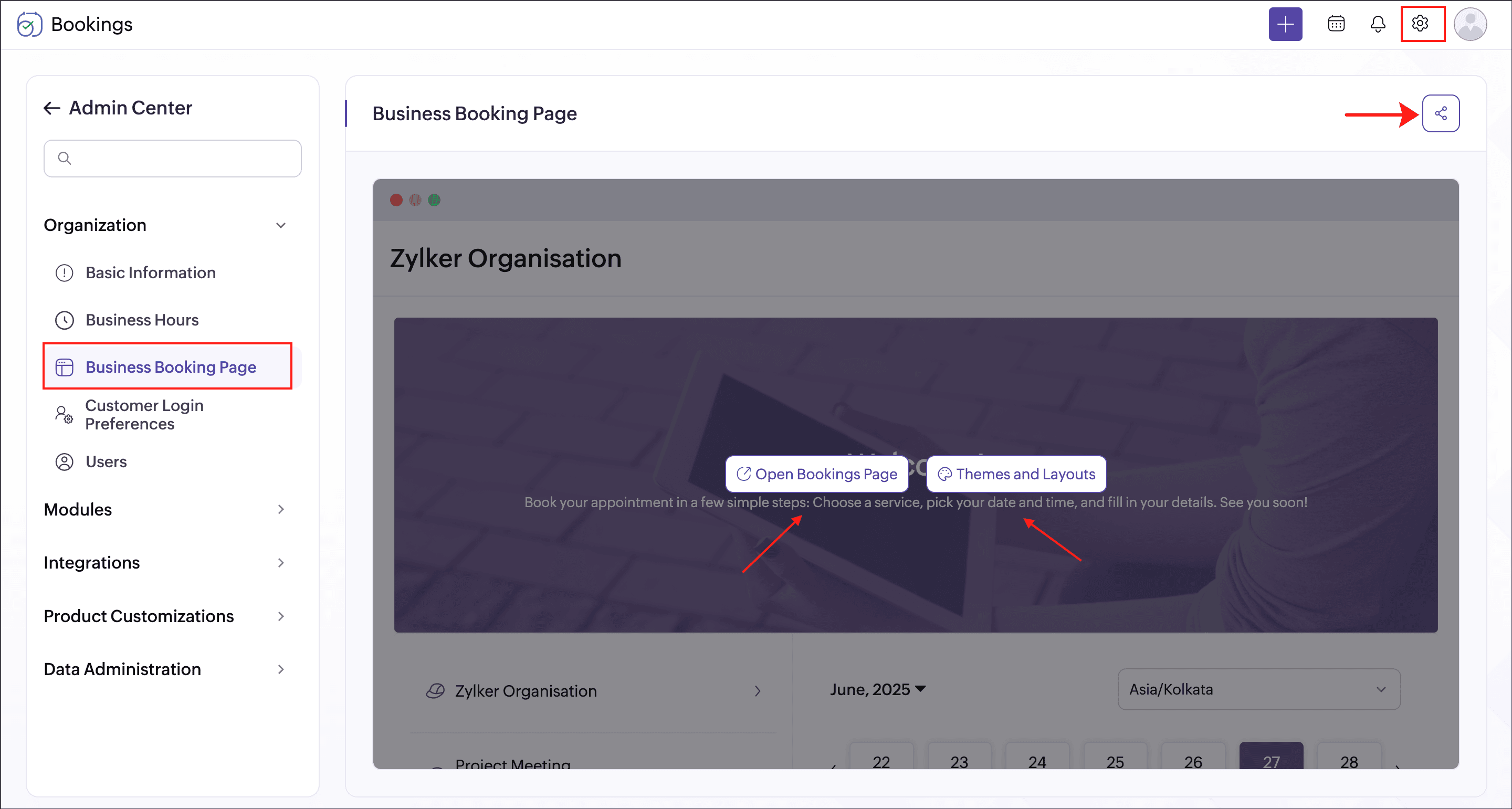The width and height of the screenshot is (1512, 809).
Task: Collapse the Organization section
Action: [x=280, y=225]
